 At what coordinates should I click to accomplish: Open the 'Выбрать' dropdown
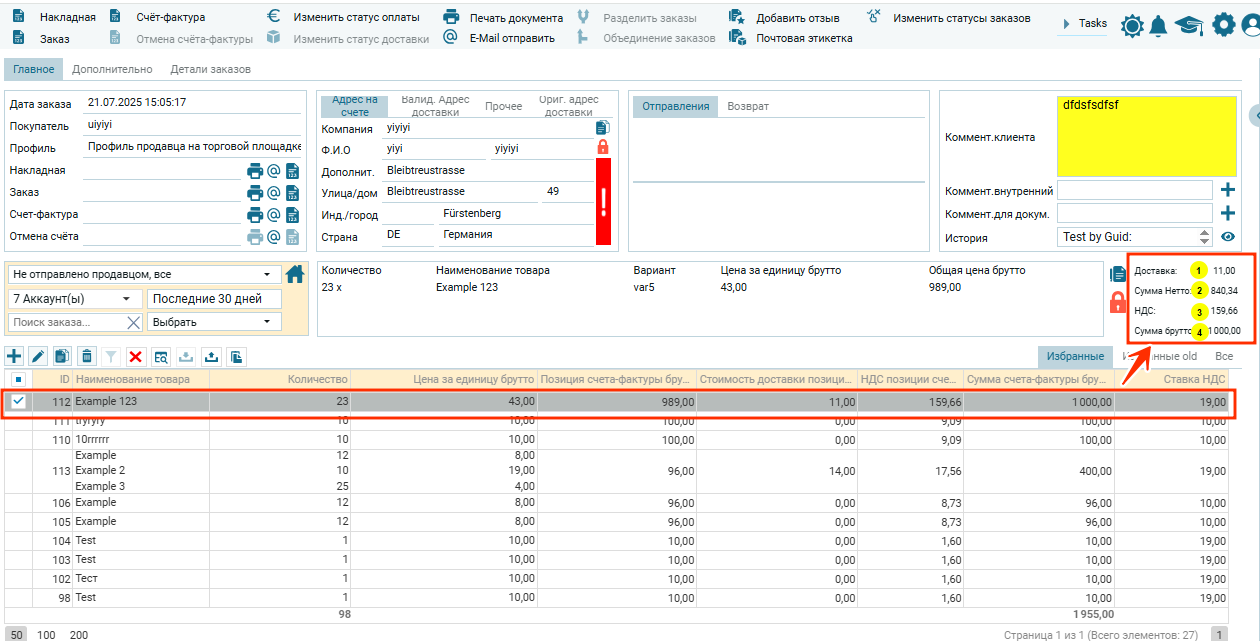(x=214, y=322)
